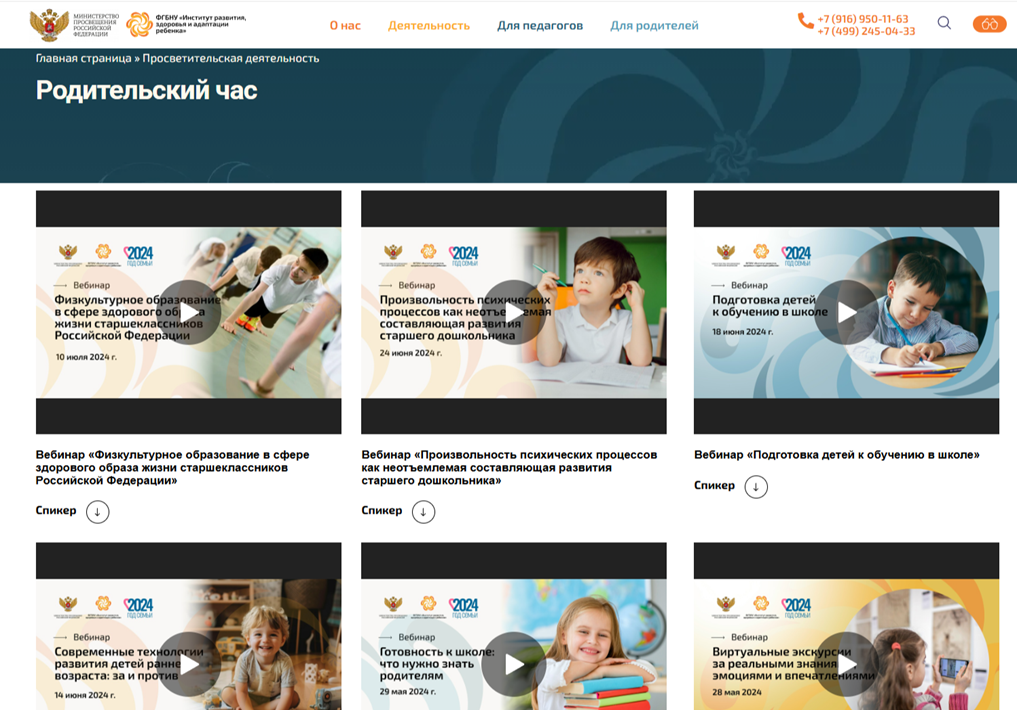The image size is (1017, 710).
Task: Play the 'Виртуальные экскурсии' webinar video
Action: point(847,664)
